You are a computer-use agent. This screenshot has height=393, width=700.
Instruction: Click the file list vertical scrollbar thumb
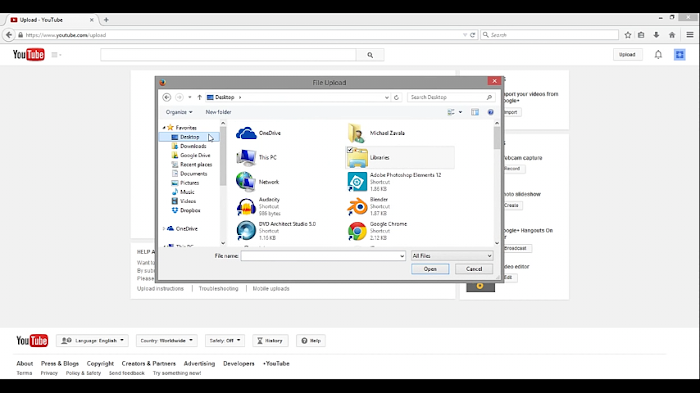click(497, 138)
